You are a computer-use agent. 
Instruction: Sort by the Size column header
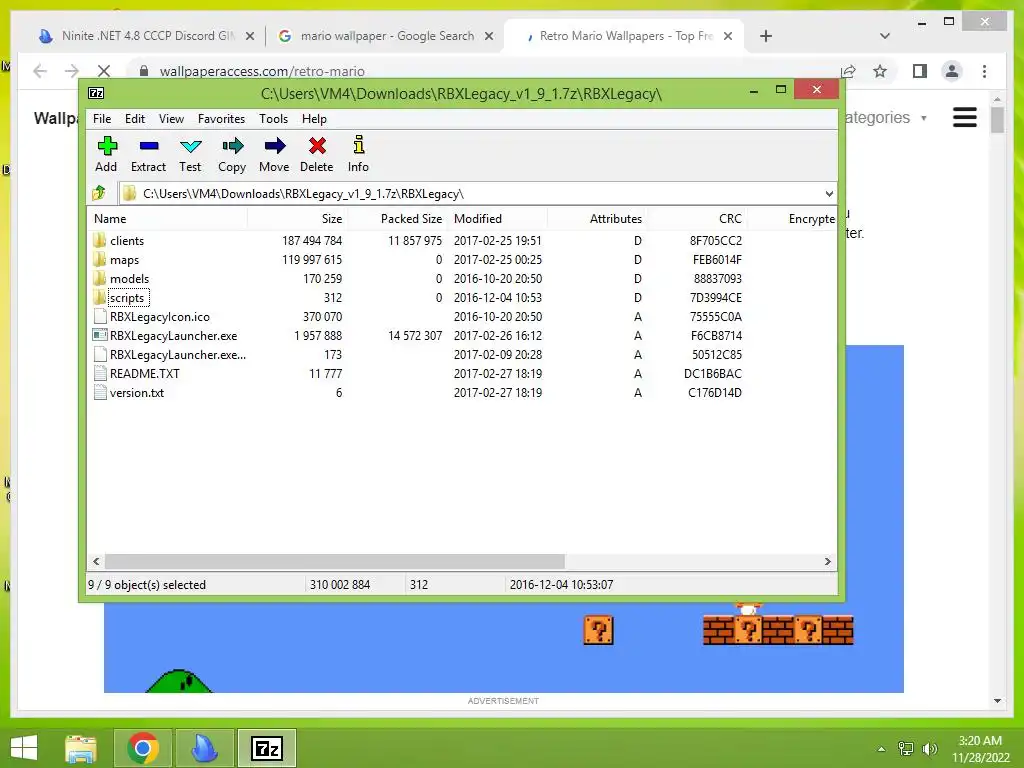(x=297, y=219)
